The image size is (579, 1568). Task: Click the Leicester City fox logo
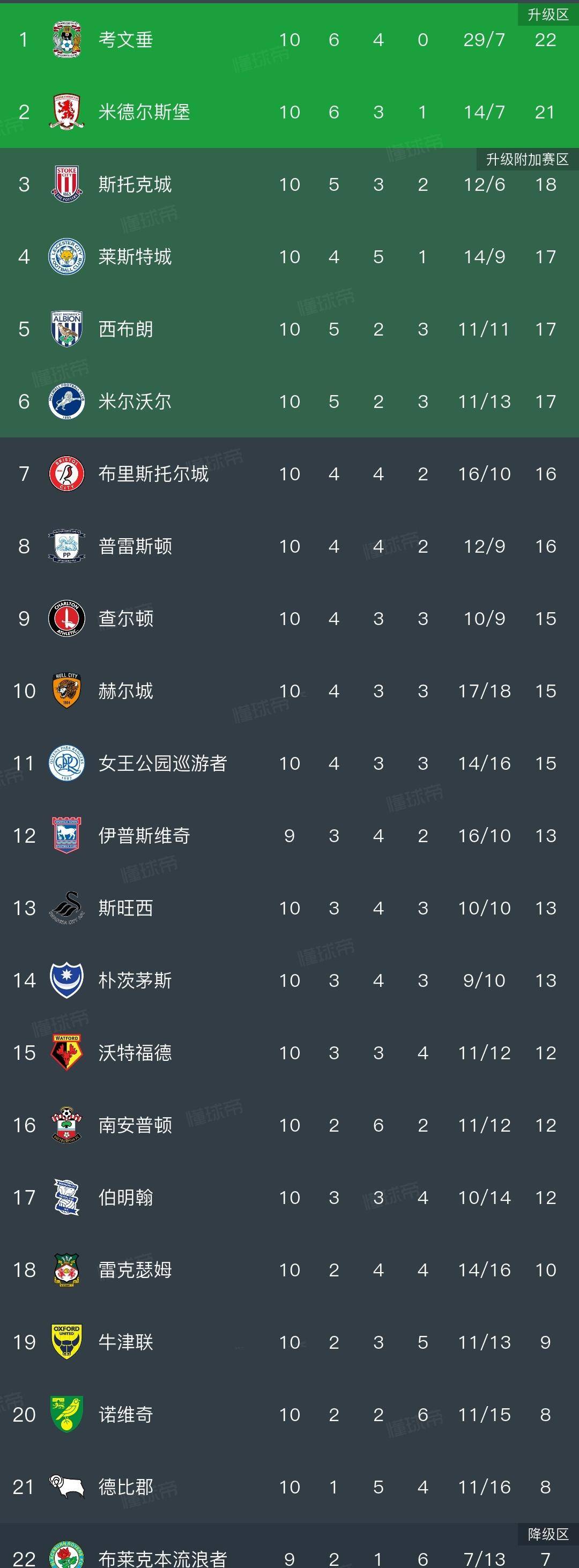click(x=66, y=256)
